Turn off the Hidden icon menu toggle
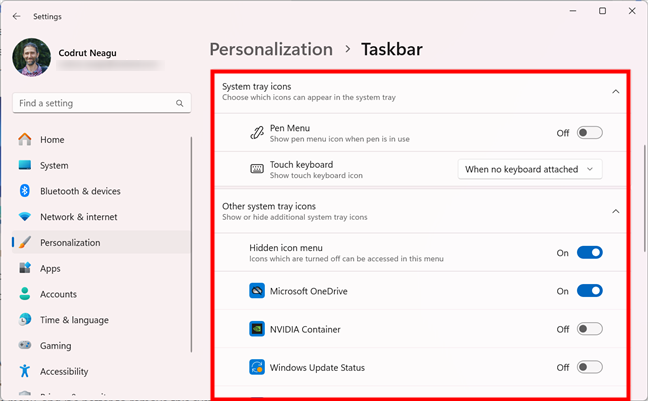This screenshot has height=401, width=648. [x=589, y=253]
